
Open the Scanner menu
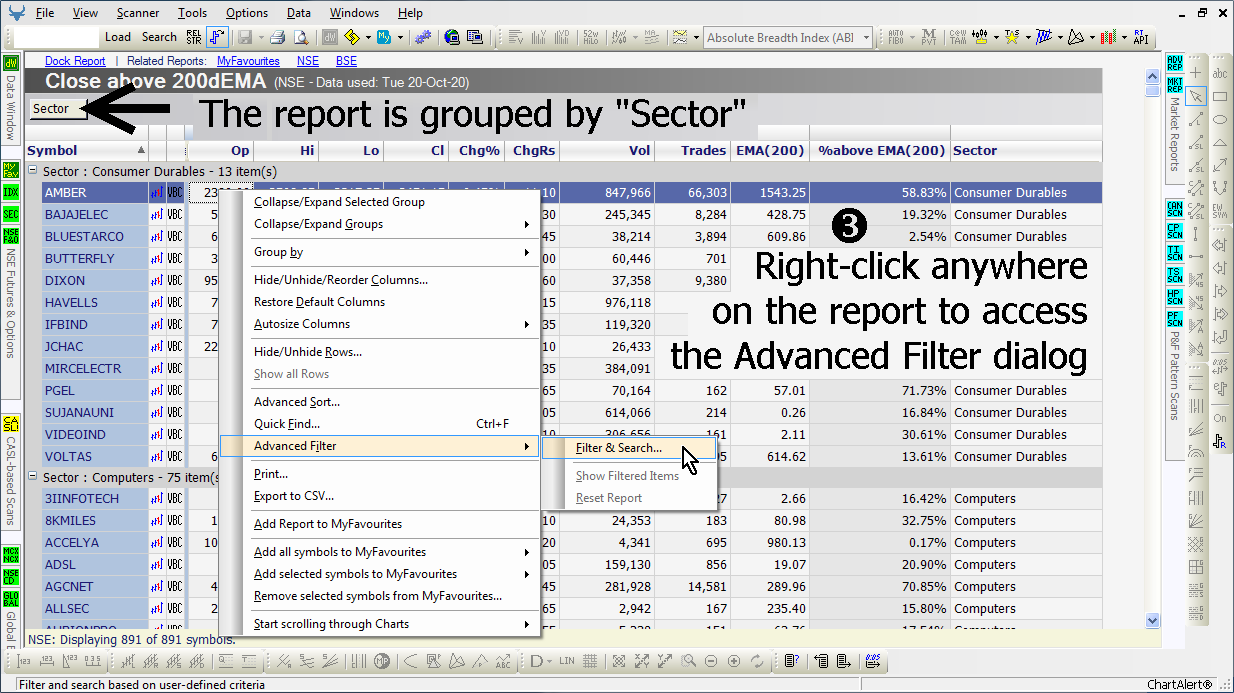tap(137, 13)
